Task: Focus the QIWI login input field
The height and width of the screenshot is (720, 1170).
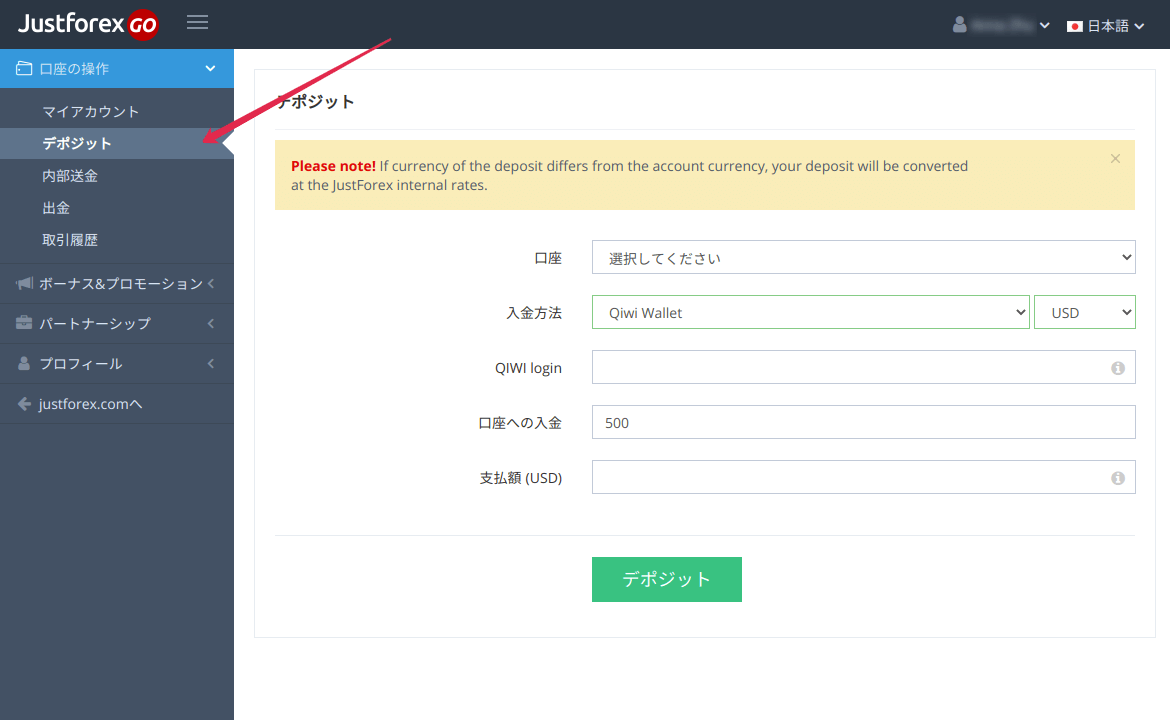Action: tap(863, 367)
